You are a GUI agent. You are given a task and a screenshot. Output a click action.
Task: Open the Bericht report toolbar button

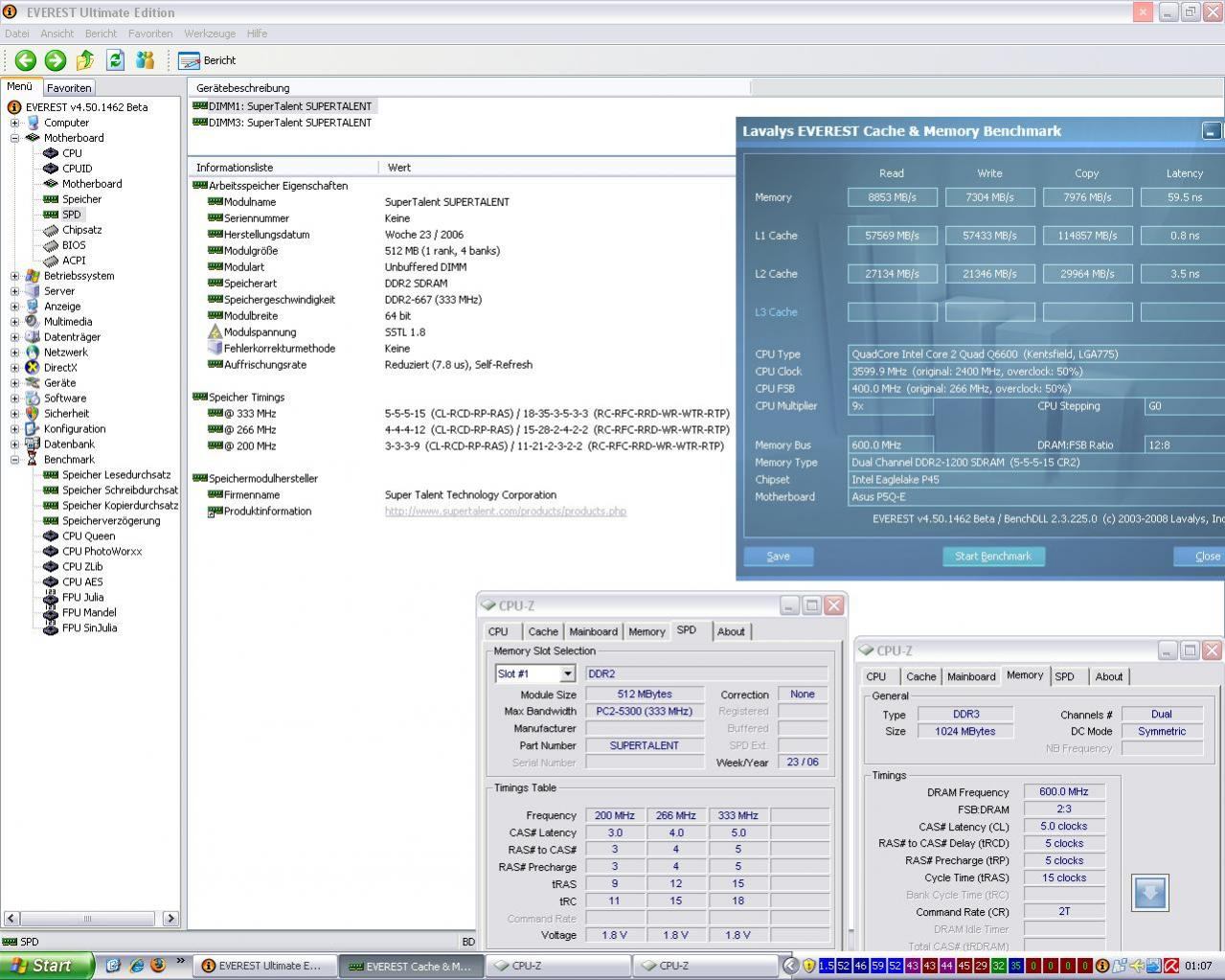[x=208, y=60]
